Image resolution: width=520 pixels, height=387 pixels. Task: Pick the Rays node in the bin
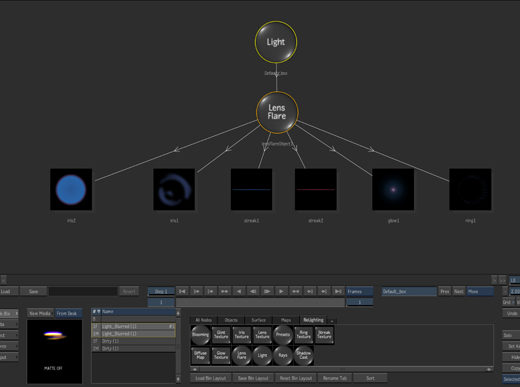(x=283, y=355)
